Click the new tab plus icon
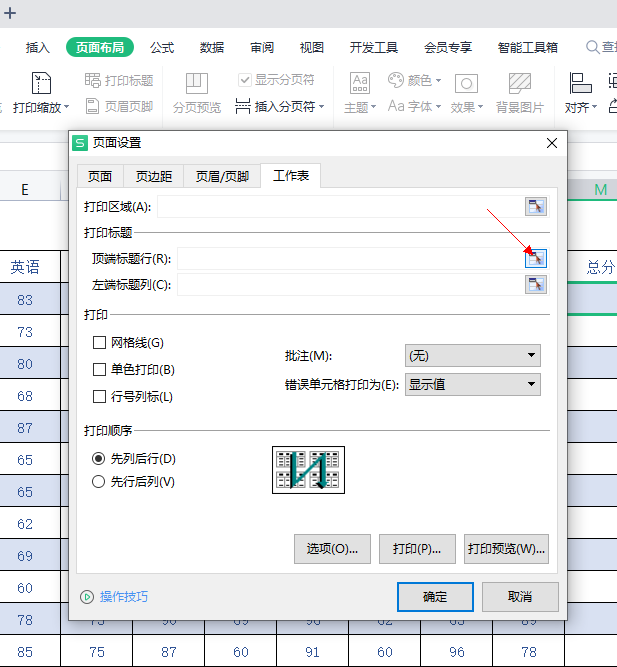The width and height of the screenshot is (617, 667). coord(10,13)
